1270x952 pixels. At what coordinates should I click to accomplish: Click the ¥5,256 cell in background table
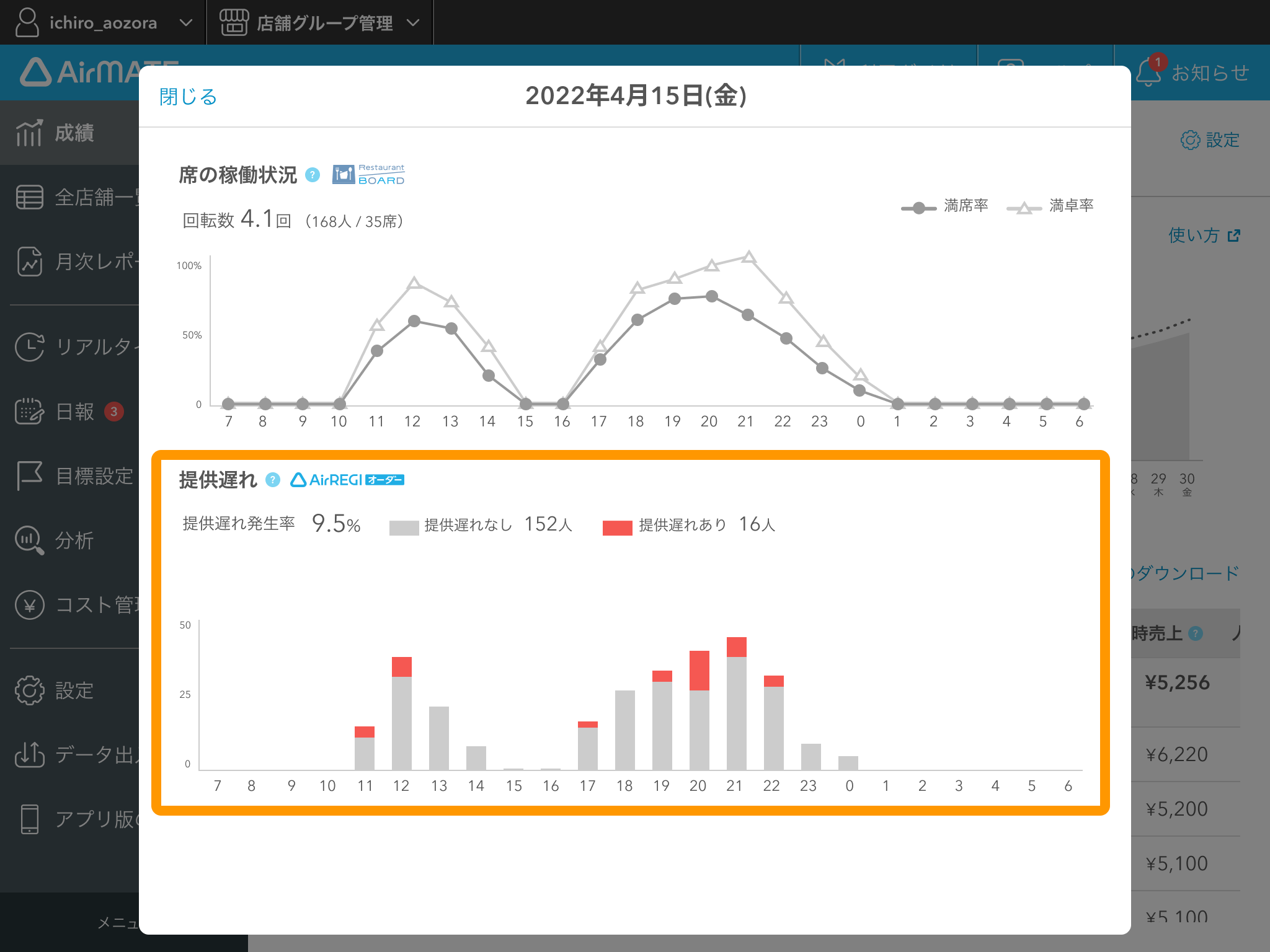pos(1177,682)
